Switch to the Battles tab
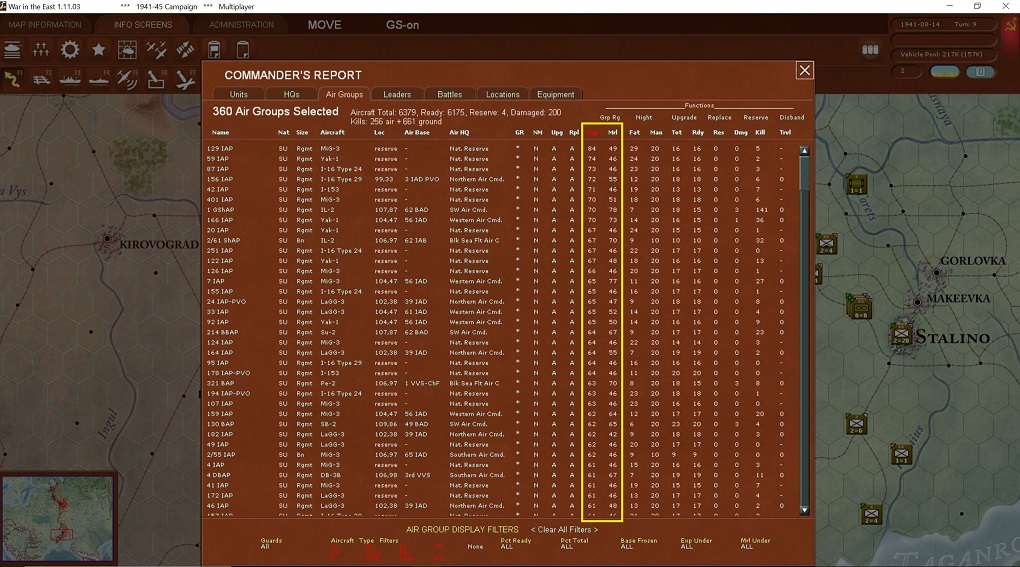 [450, 94]
